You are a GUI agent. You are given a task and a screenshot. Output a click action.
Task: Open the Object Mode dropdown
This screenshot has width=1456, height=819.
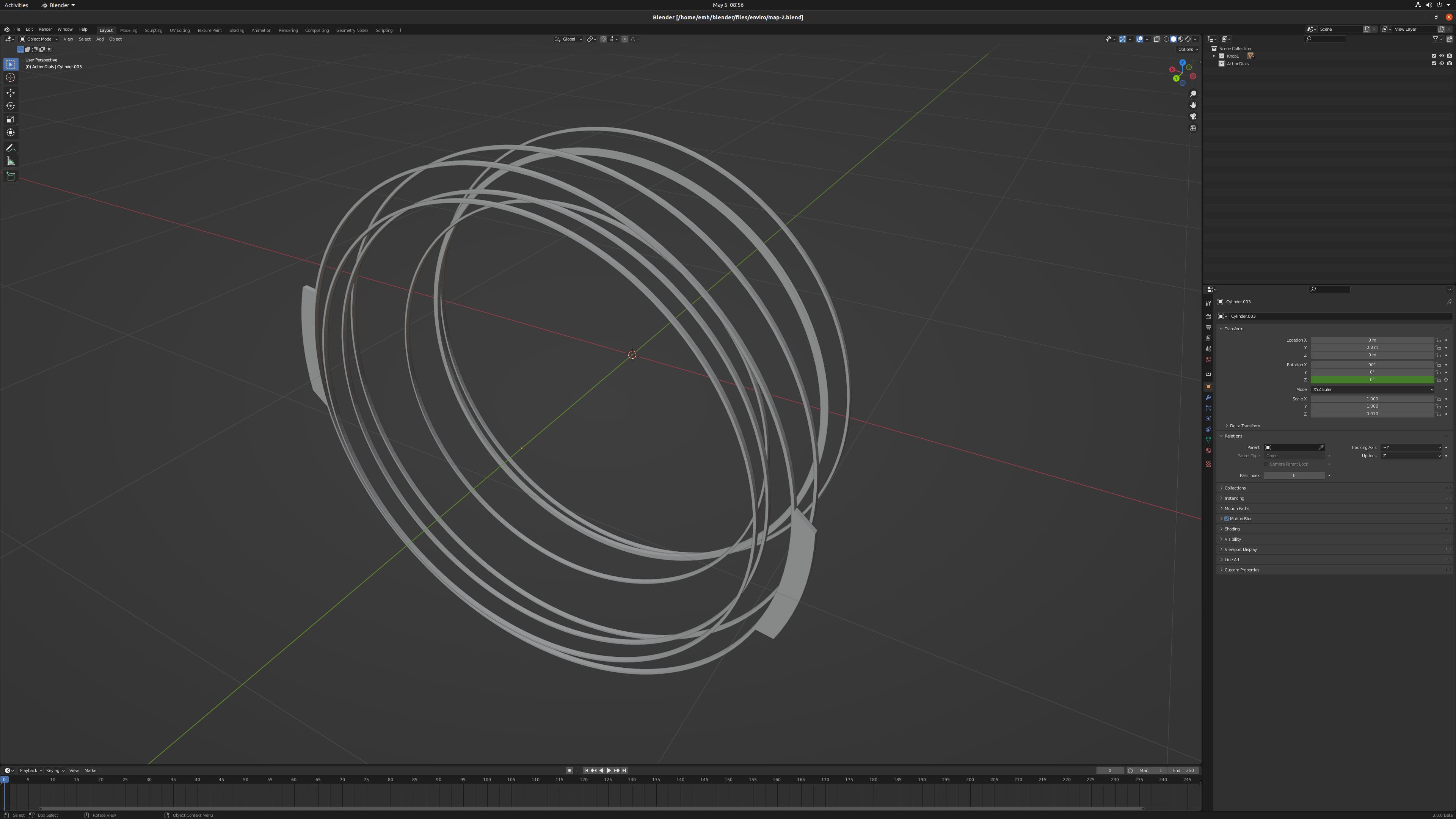[x=39, y=39]
